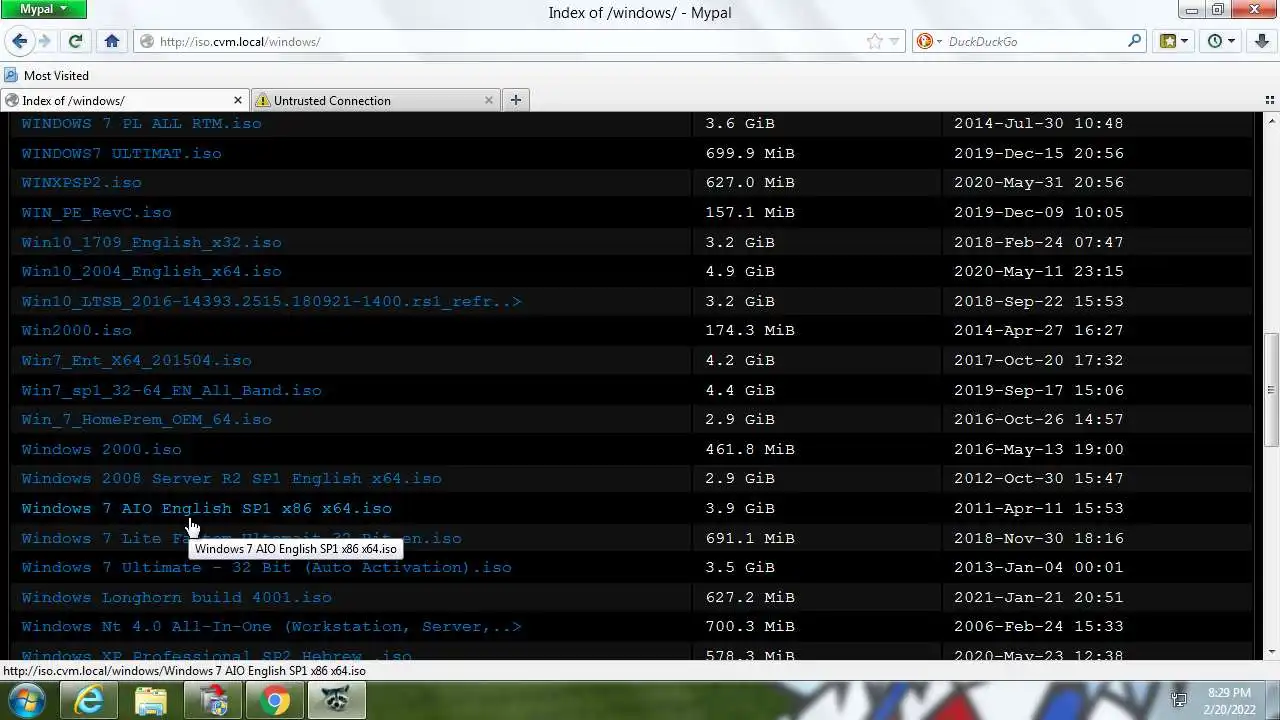
Task: Open a new tab with plus button
Action: point(515,100)
